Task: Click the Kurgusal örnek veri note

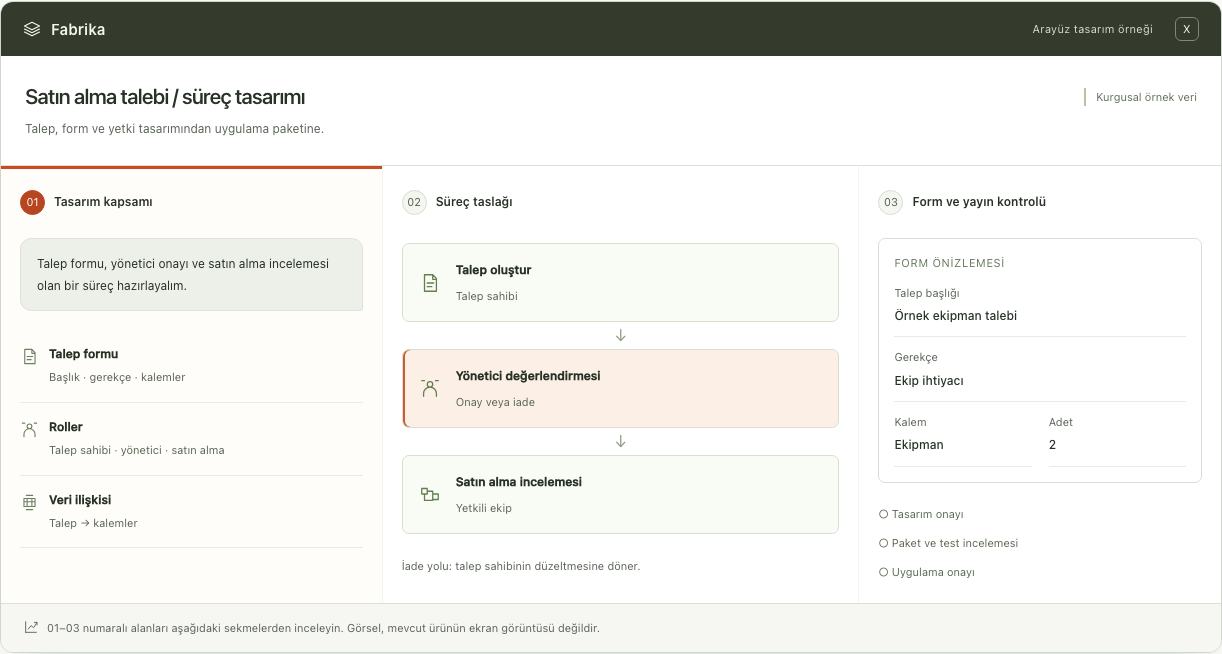Action: pos(1146,97)
